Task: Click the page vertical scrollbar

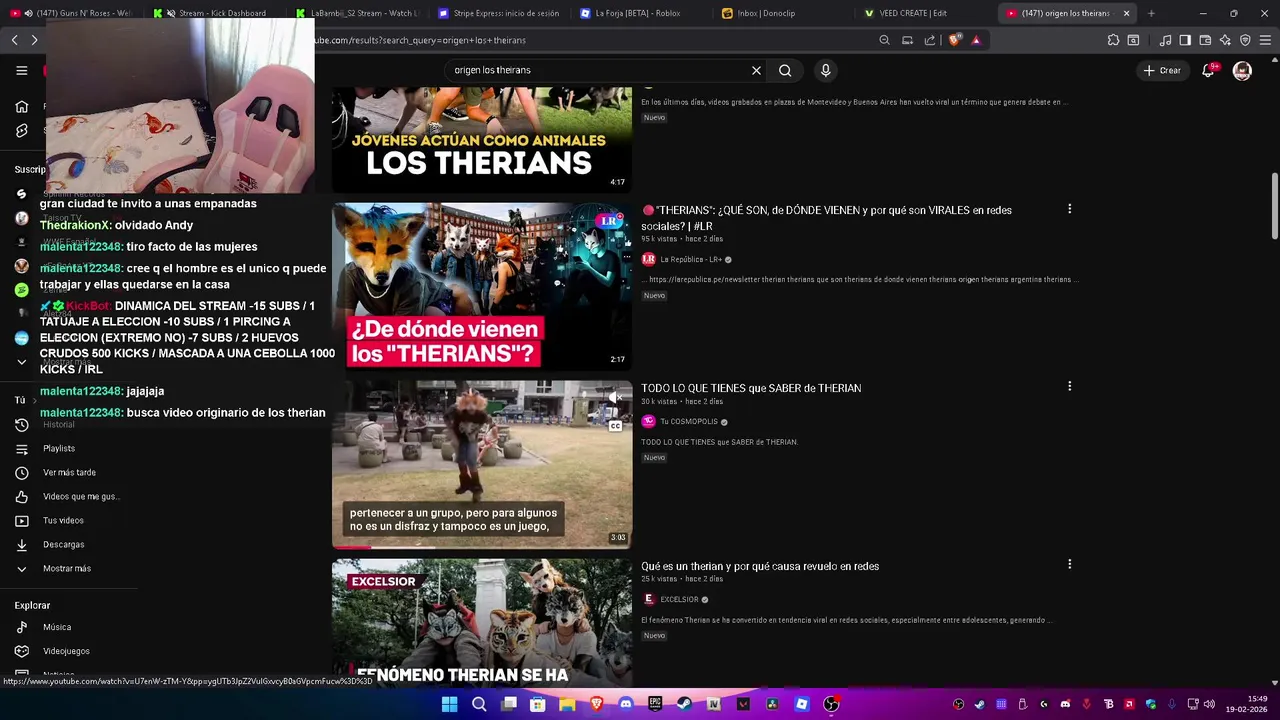Action: (x=1274, y=207)
